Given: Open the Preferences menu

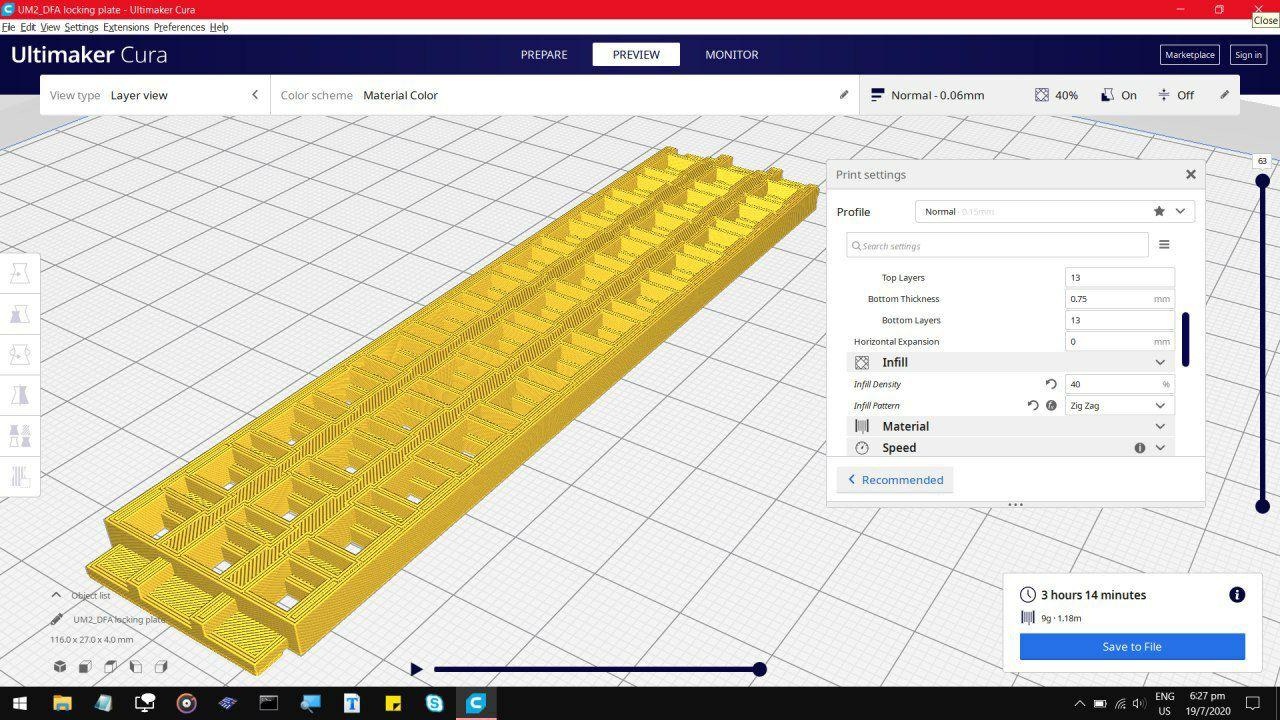Looking at the screenshot, I should 179,27.
